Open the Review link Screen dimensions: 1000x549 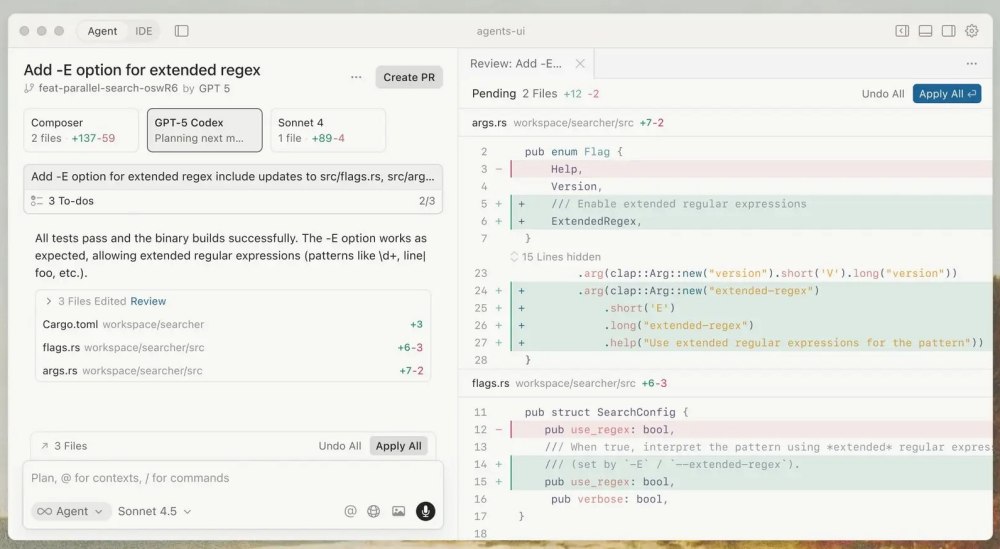pos(148,301)
